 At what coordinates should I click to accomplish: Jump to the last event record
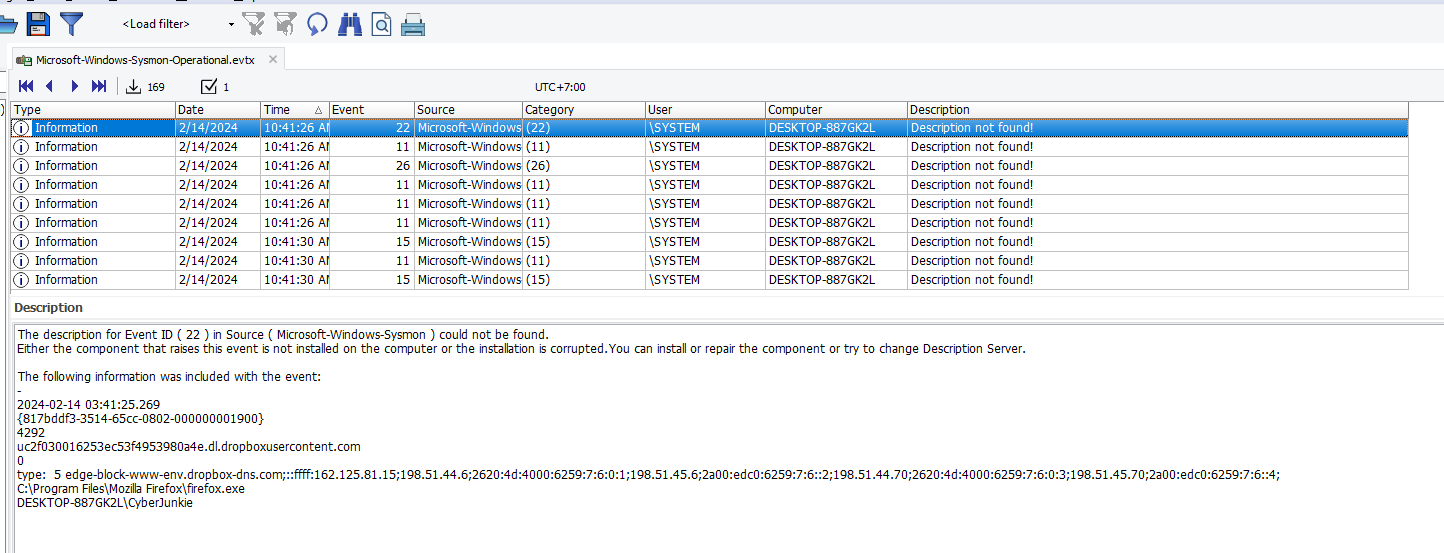pos(99,87)
